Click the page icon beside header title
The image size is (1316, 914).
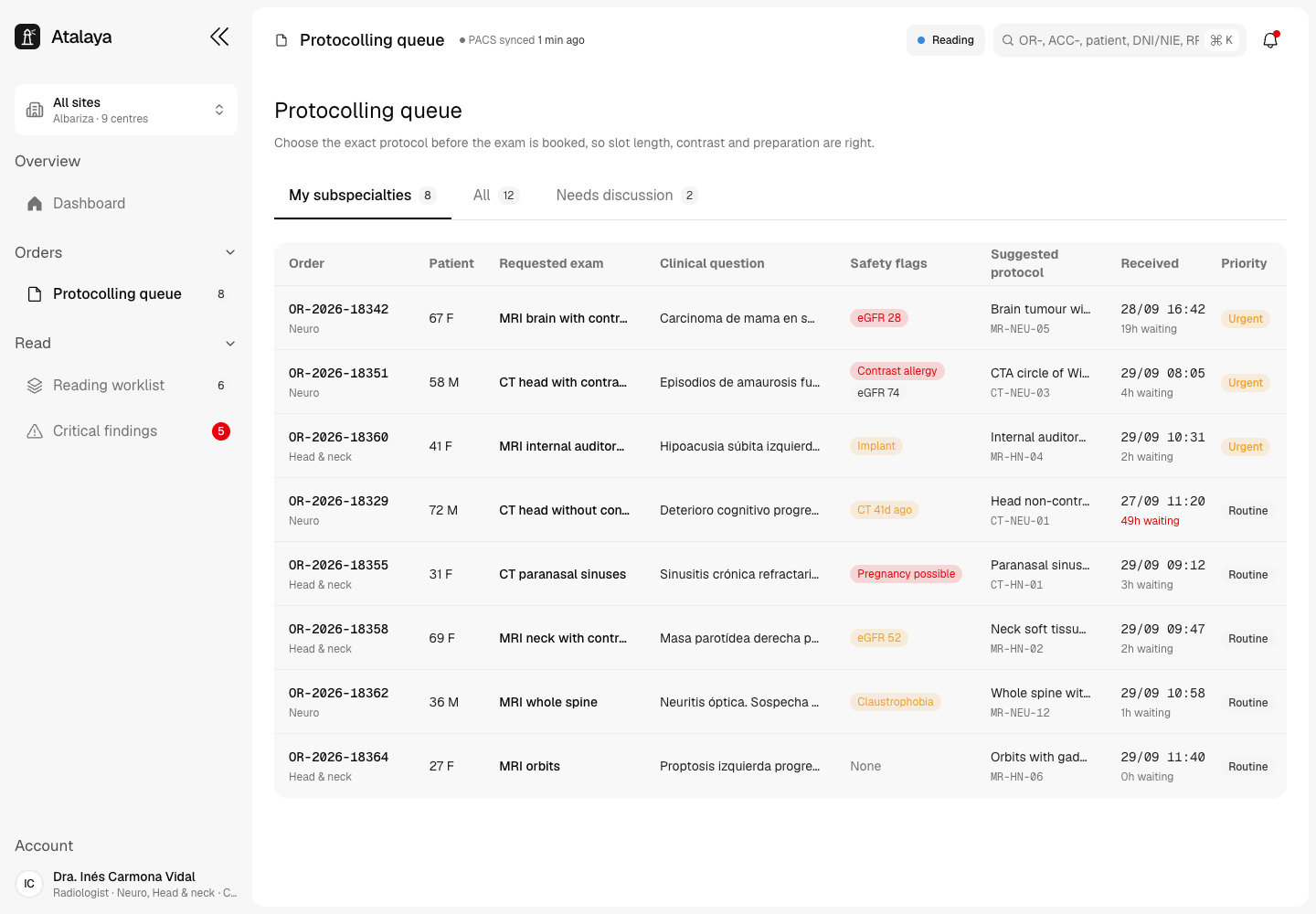(x=281, y=40)
